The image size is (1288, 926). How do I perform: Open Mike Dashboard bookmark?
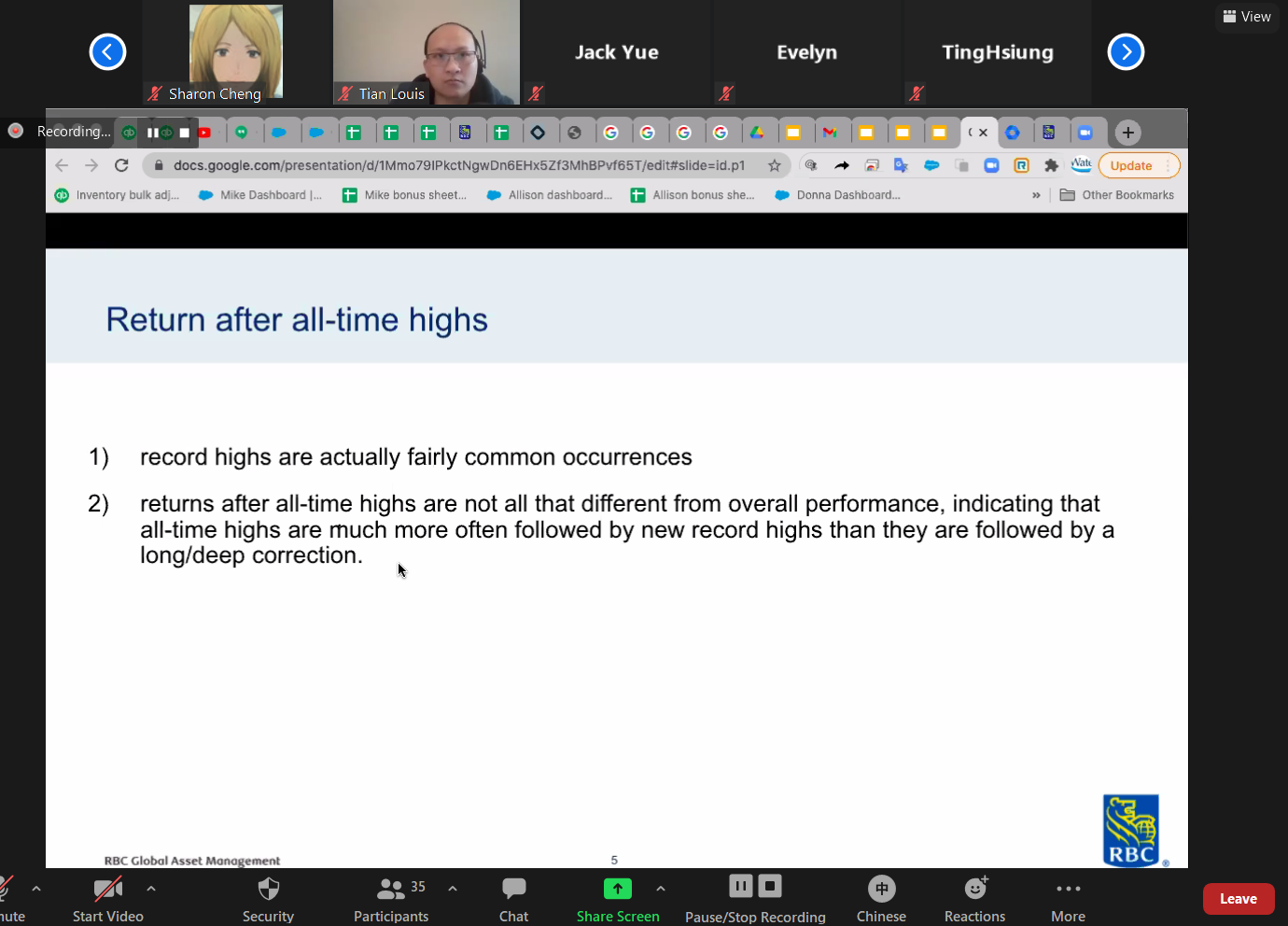coord(260,195)
